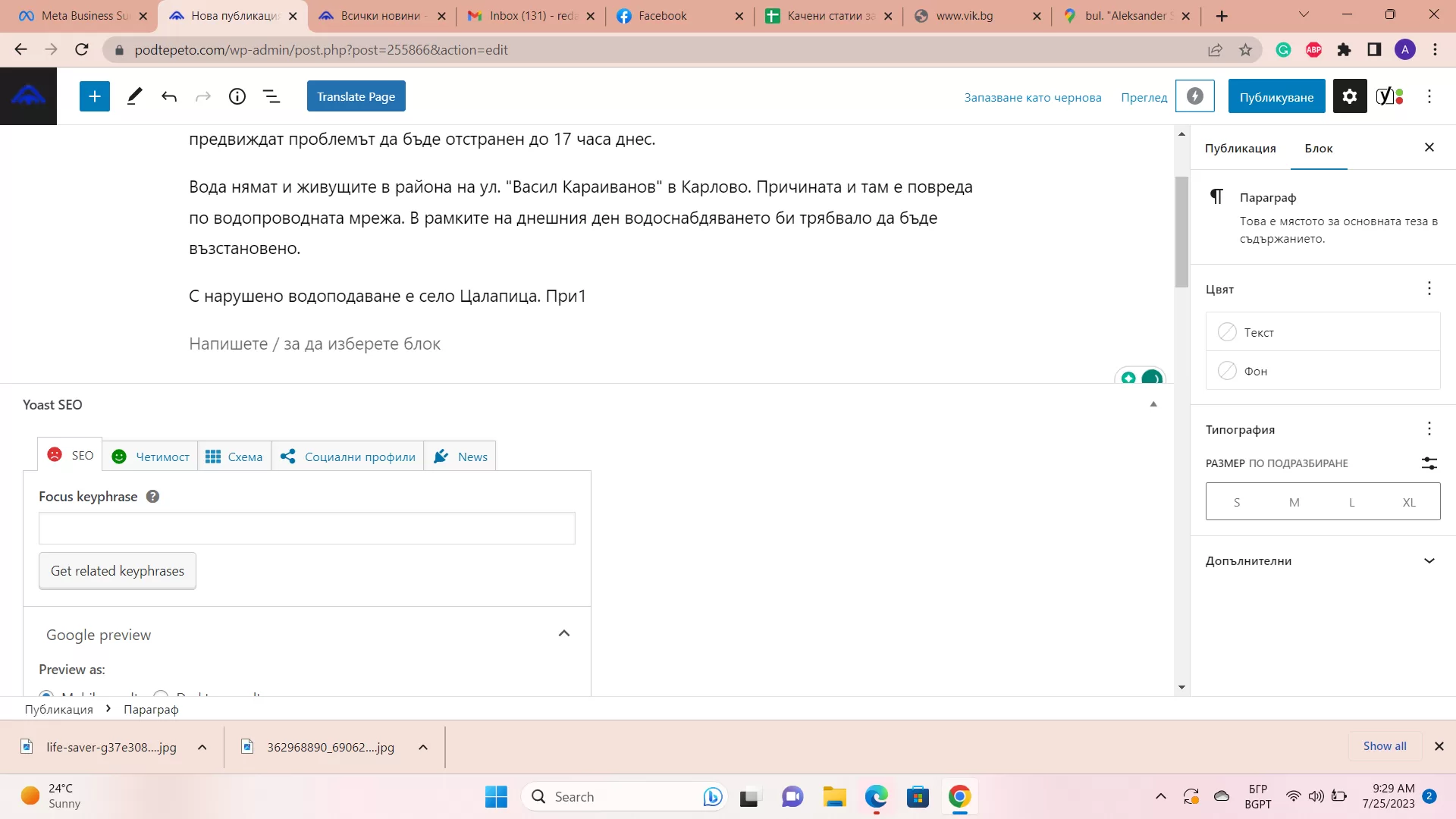The width and height of the screenshot is (1456, 819).
Task: Choose font size XL
Action: [1409, 502]
